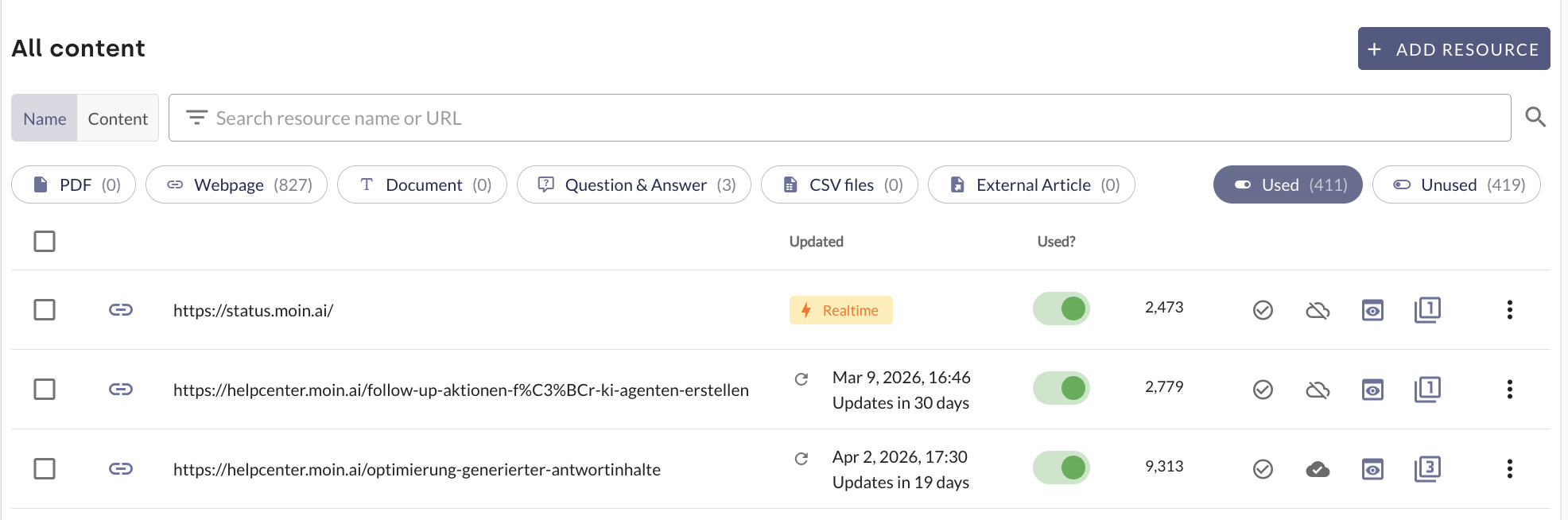This screenshot has width=1568, height=520.
Task: Click the magnifying glass search icon
Action: point(1535,118)
